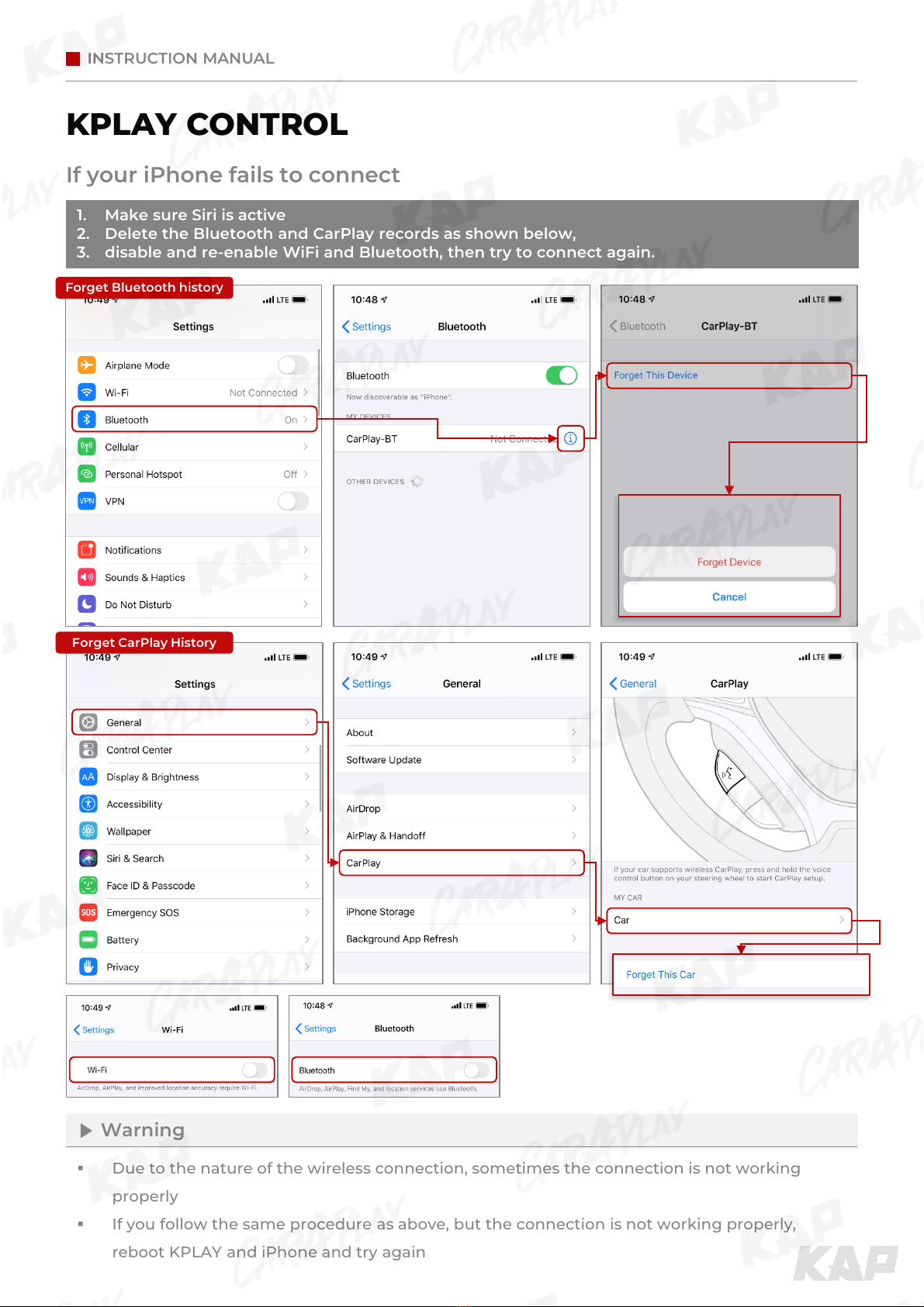This screenshot has height=1307, width=924.
Task: Toggle the Airplane Mode switch
Action: tap(293, 365)
